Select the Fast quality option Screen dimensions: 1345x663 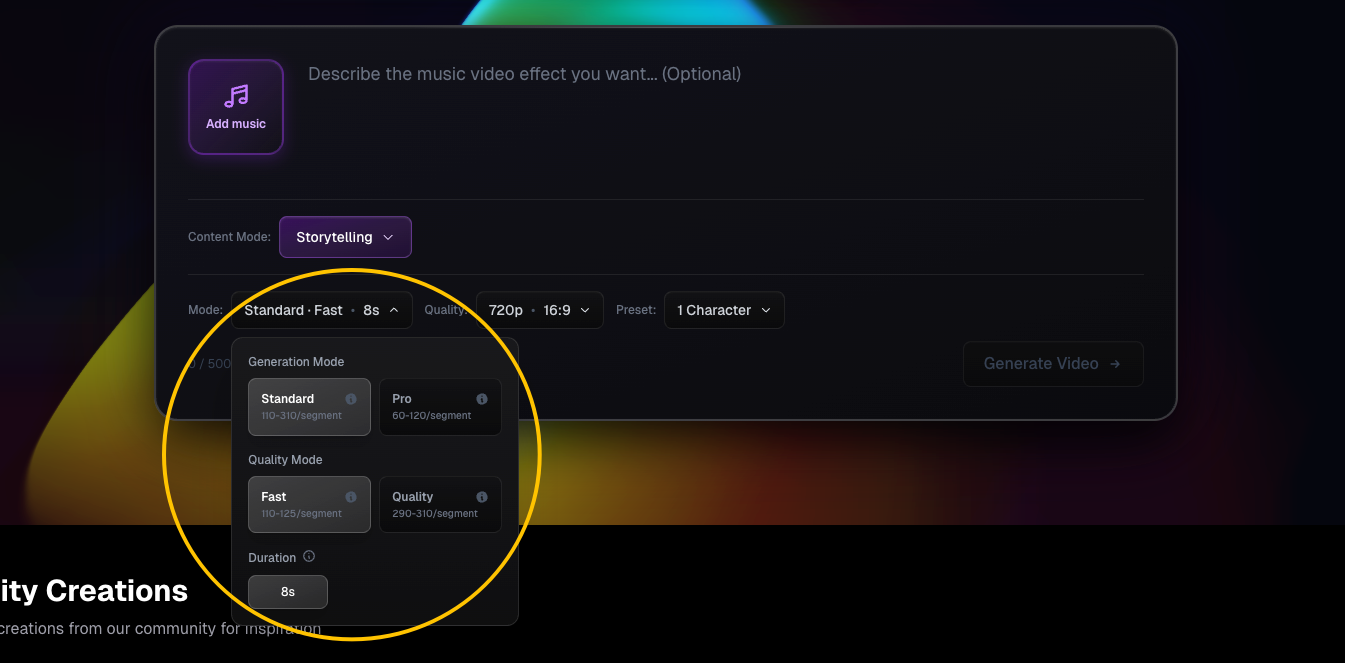309,504
